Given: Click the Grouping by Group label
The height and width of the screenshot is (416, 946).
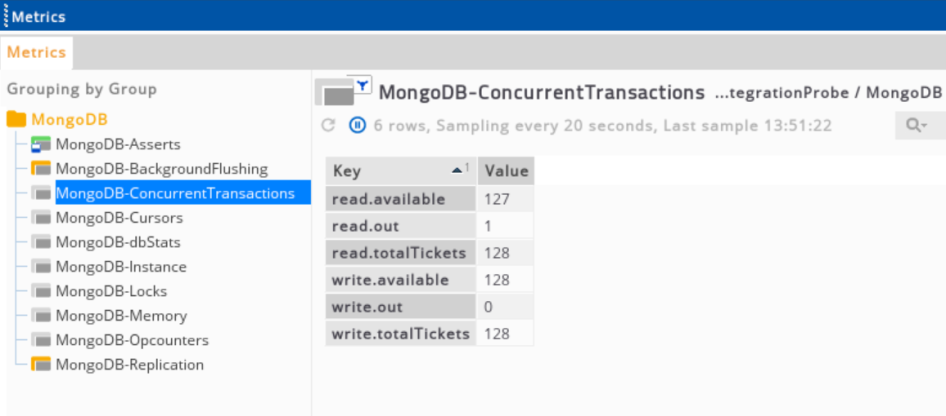Looking at the screenshot, I should click(x=81, y=89).
